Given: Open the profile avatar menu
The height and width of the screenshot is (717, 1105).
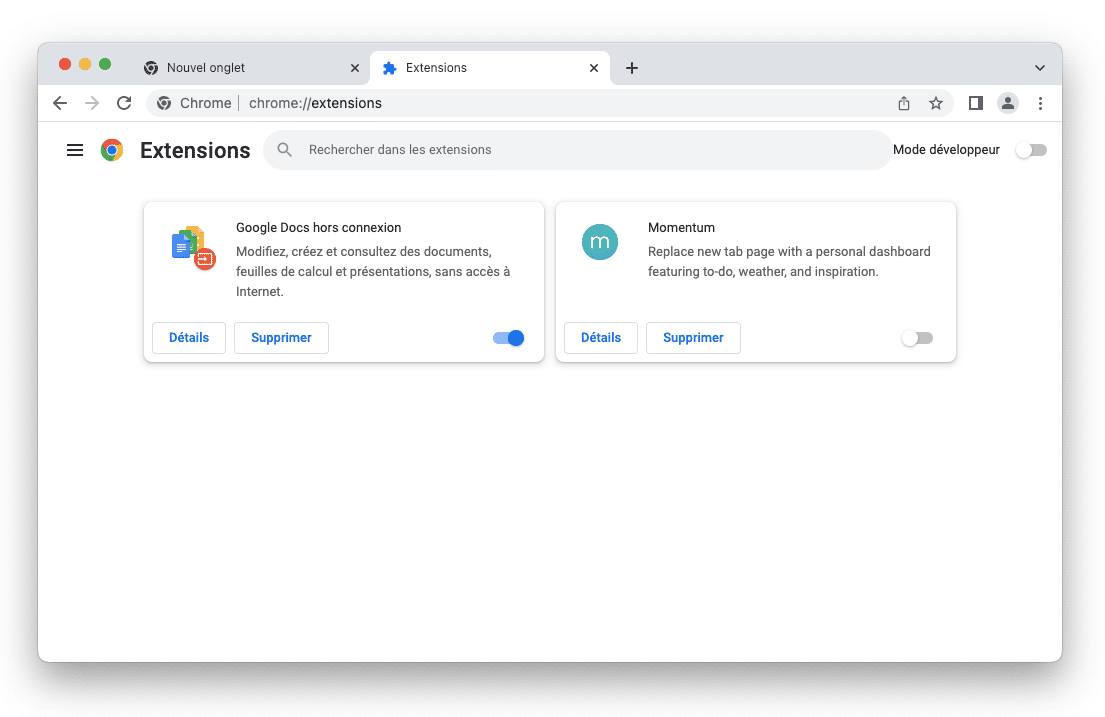Looking at the screenshot, I should (x=1008, y=103).
